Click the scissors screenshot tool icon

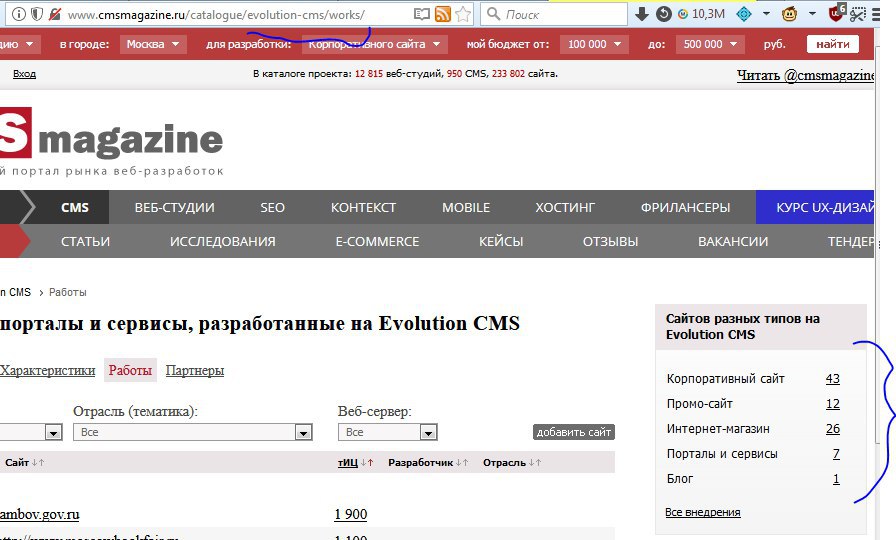pyautogui.click(x=858, y=14)
